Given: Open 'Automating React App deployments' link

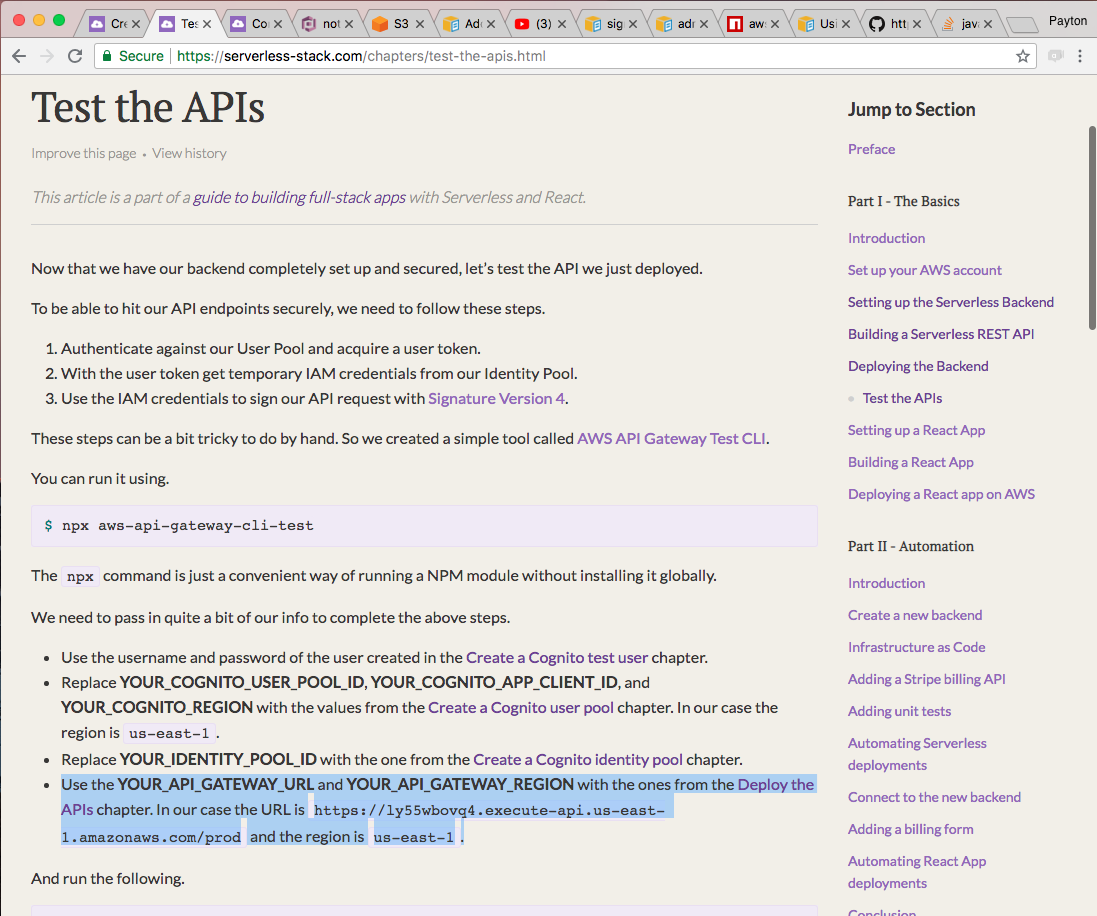Looking at the screenshot, I should click(917, 872).
